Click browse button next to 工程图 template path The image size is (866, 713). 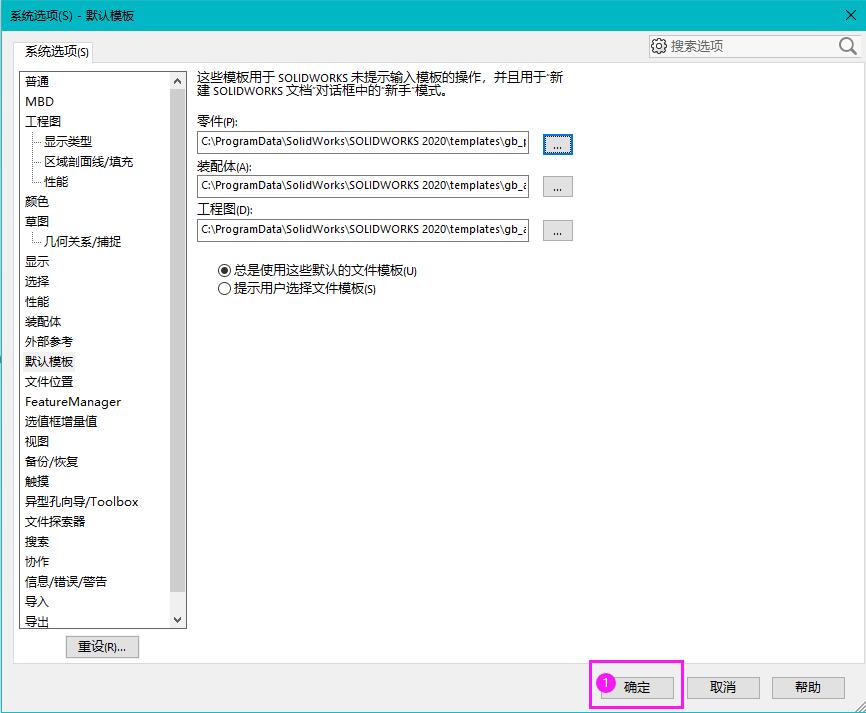pos(557,230)
